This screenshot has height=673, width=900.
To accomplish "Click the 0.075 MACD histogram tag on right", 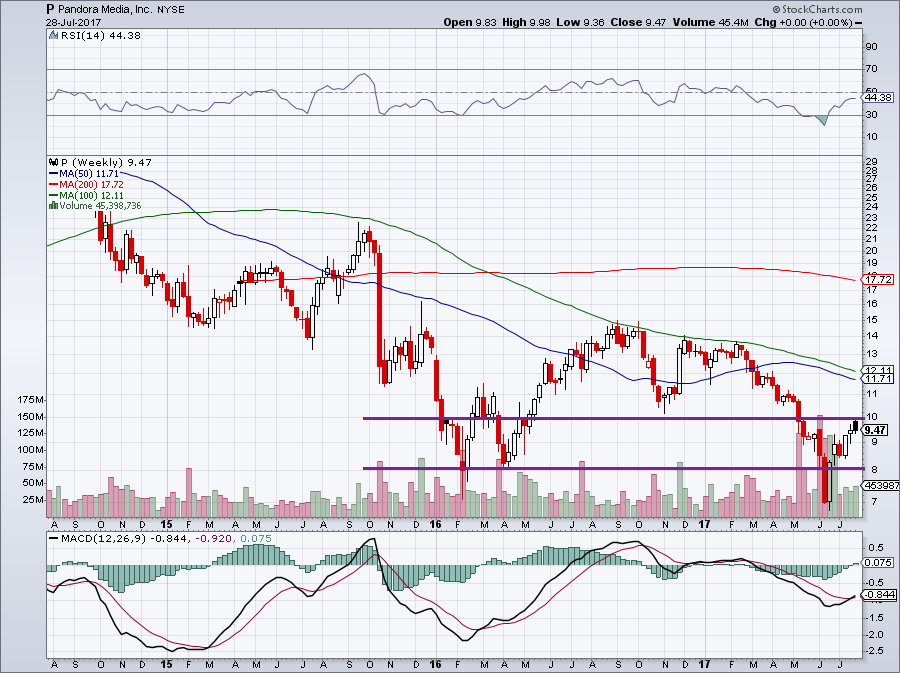I will 878,563.
